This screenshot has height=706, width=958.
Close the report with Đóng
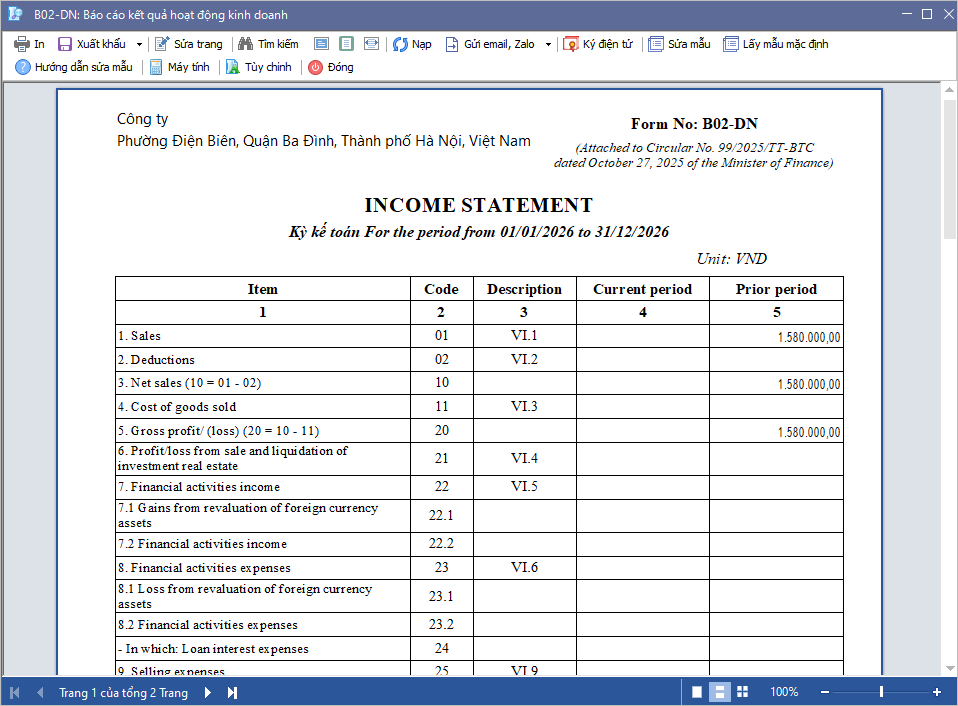(330, 67)
